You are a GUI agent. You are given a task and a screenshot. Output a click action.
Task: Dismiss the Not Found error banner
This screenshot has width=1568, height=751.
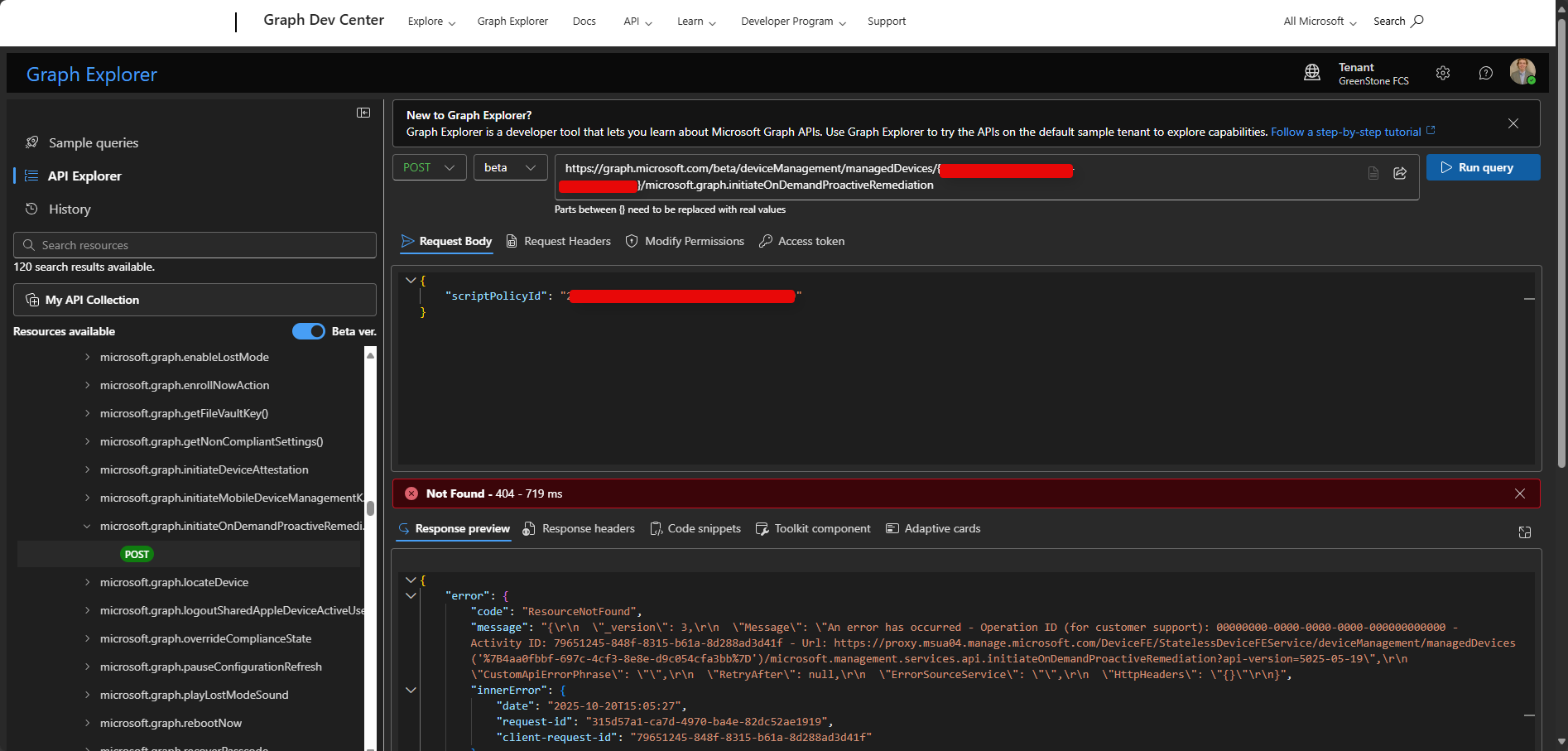(x=1520, y=493)
